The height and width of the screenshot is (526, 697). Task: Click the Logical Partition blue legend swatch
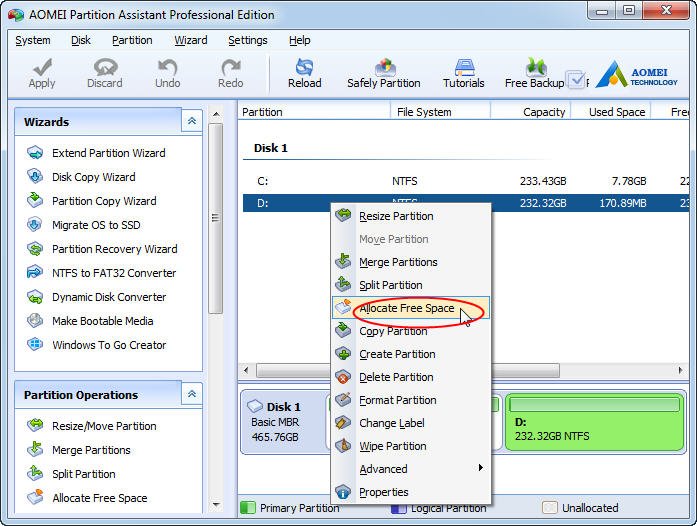pyautogui.click(x=399, y=508)
